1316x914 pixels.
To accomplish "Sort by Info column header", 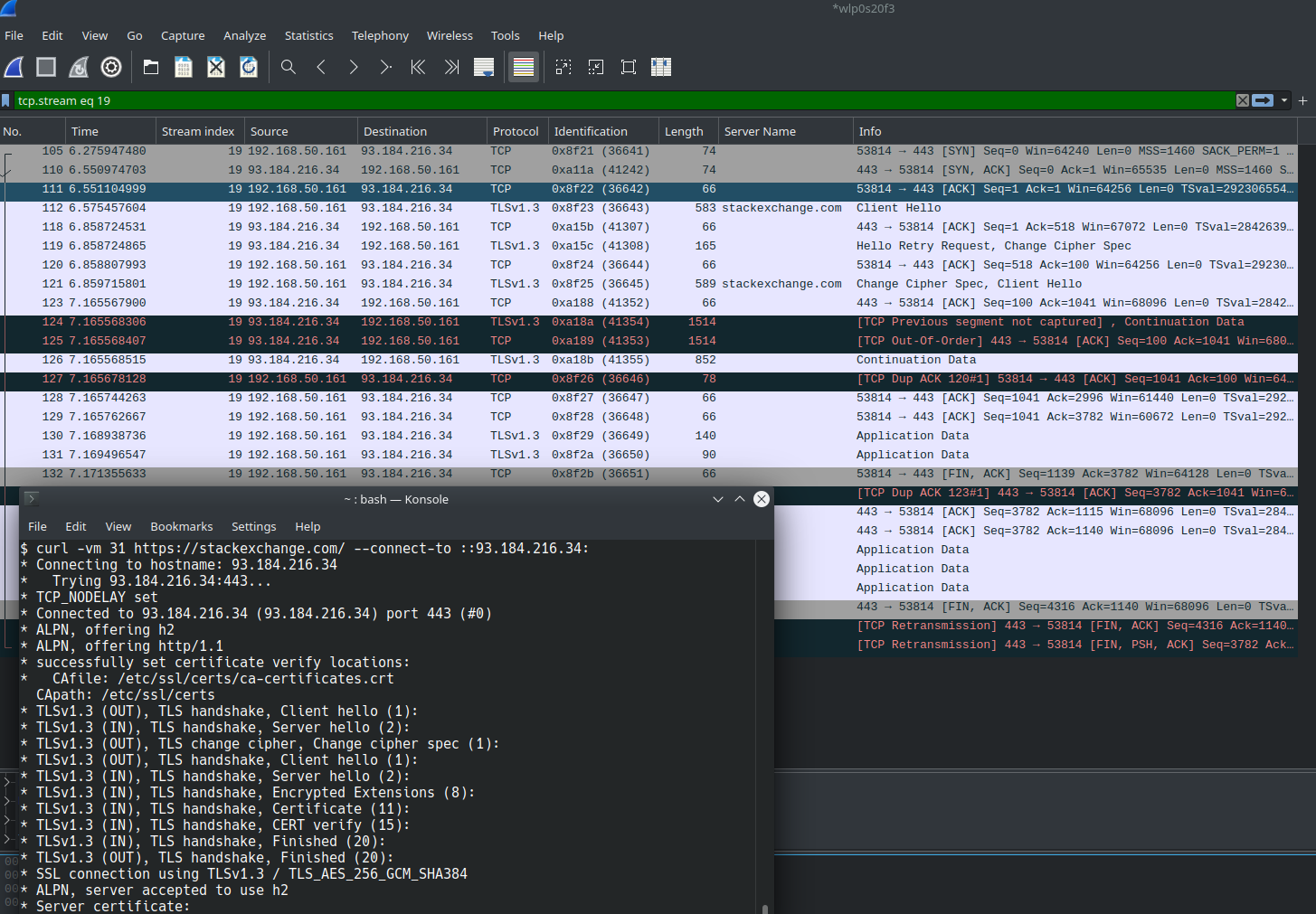I will coord(1075,131).
